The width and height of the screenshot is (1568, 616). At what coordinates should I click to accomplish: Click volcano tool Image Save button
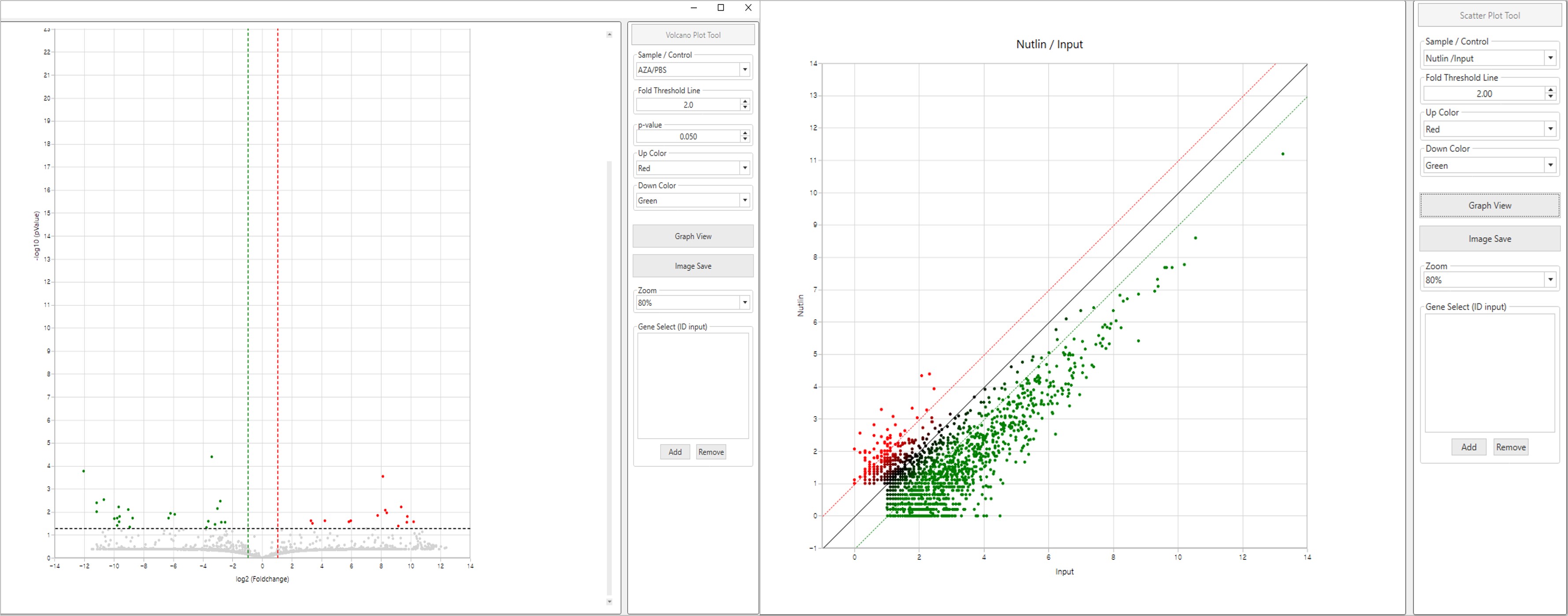693,266
